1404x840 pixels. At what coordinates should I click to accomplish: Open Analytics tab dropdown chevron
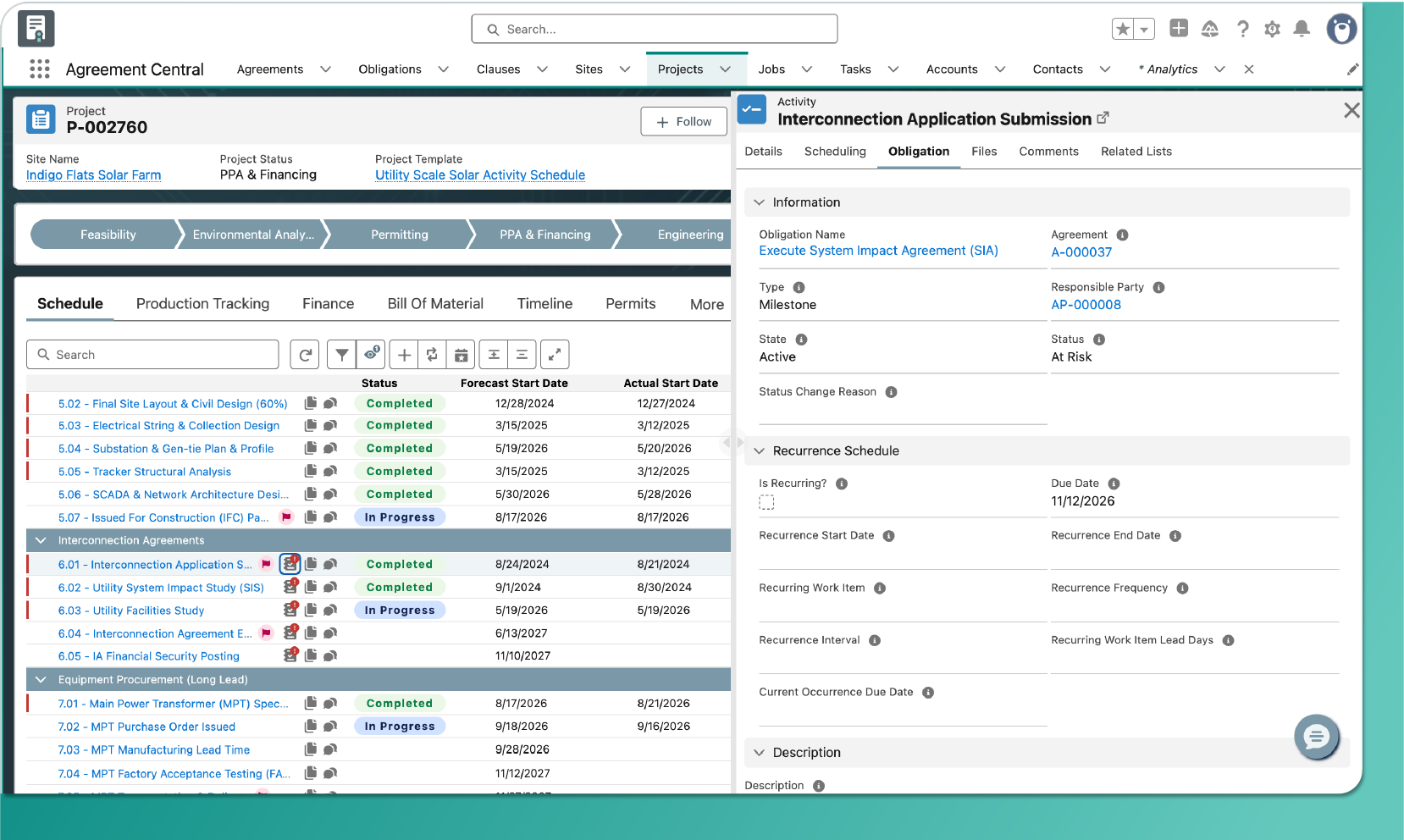[x=1219, y=69]
